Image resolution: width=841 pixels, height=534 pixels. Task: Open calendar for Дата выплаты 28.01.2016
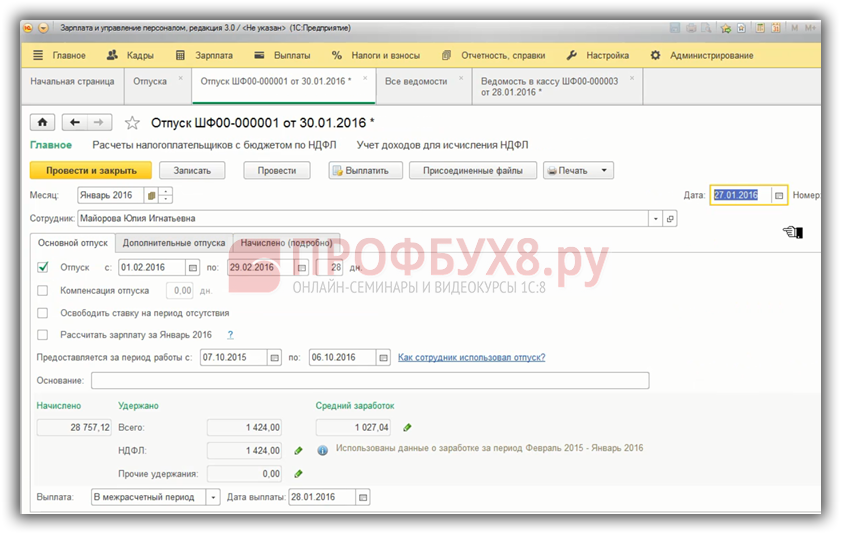(x=363, y=498)
